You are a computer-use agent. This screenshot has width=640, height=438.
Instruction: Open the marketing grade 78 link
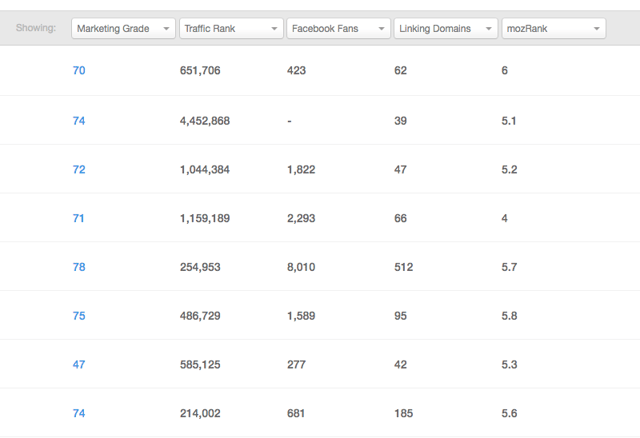79,267
